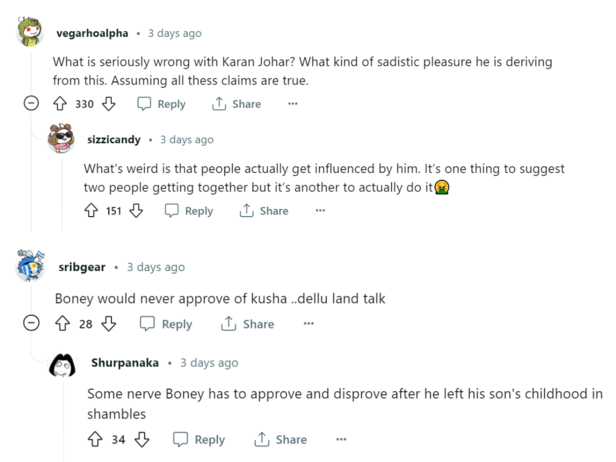
Task: Open more options on vegarhoalpha's comment
Action: [x=293, y=104]
